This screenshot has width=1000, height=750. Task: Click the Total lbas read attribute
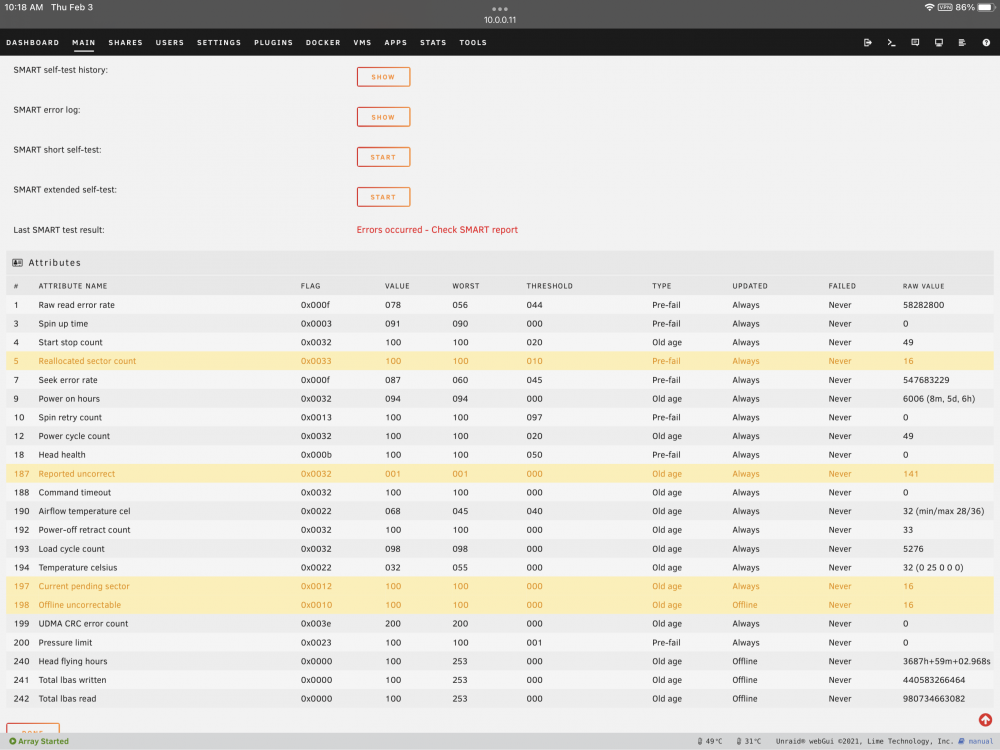pyautogui.click(x=67, y=699)
